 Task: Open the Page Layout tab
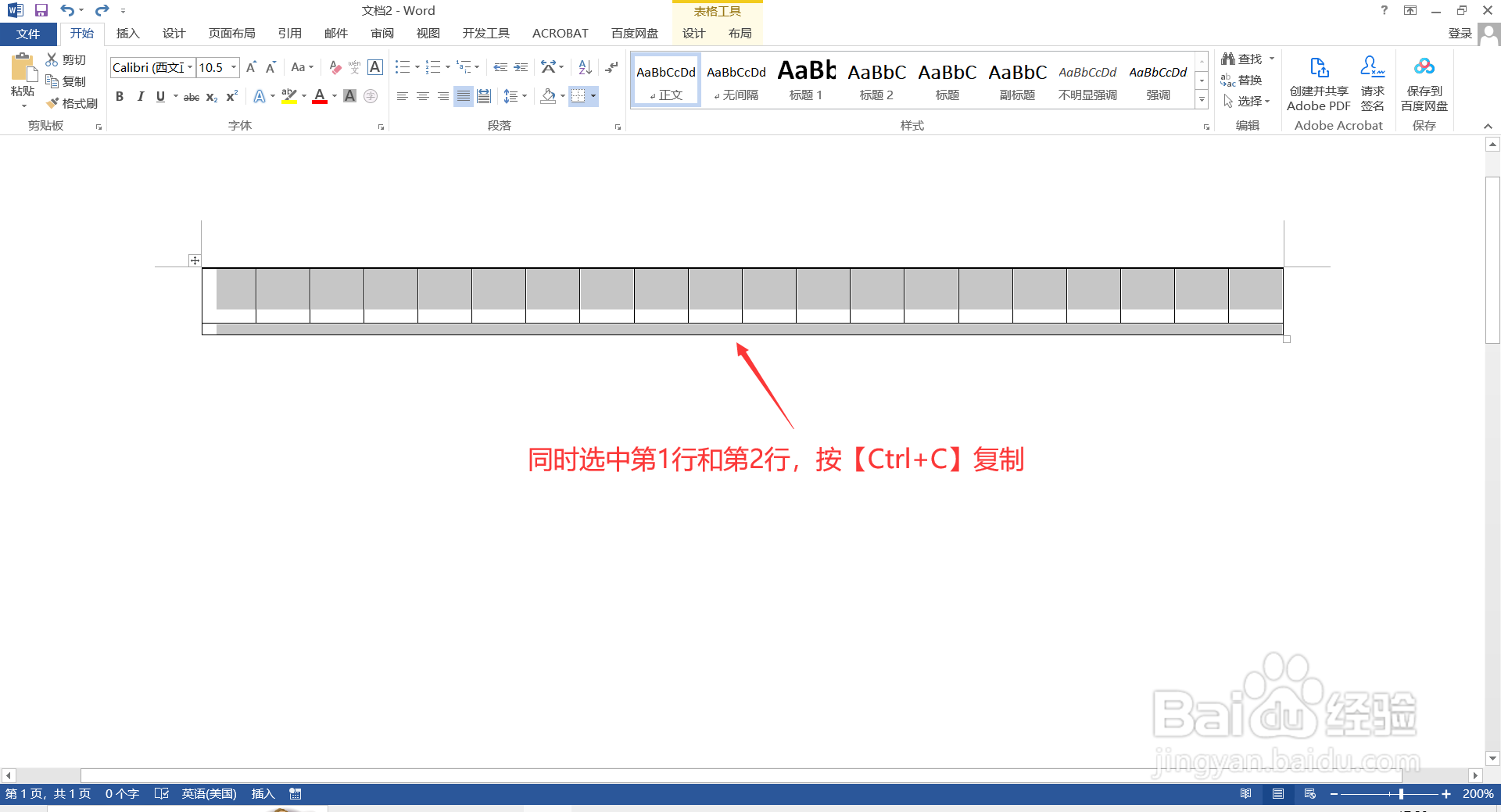[231, 33]
